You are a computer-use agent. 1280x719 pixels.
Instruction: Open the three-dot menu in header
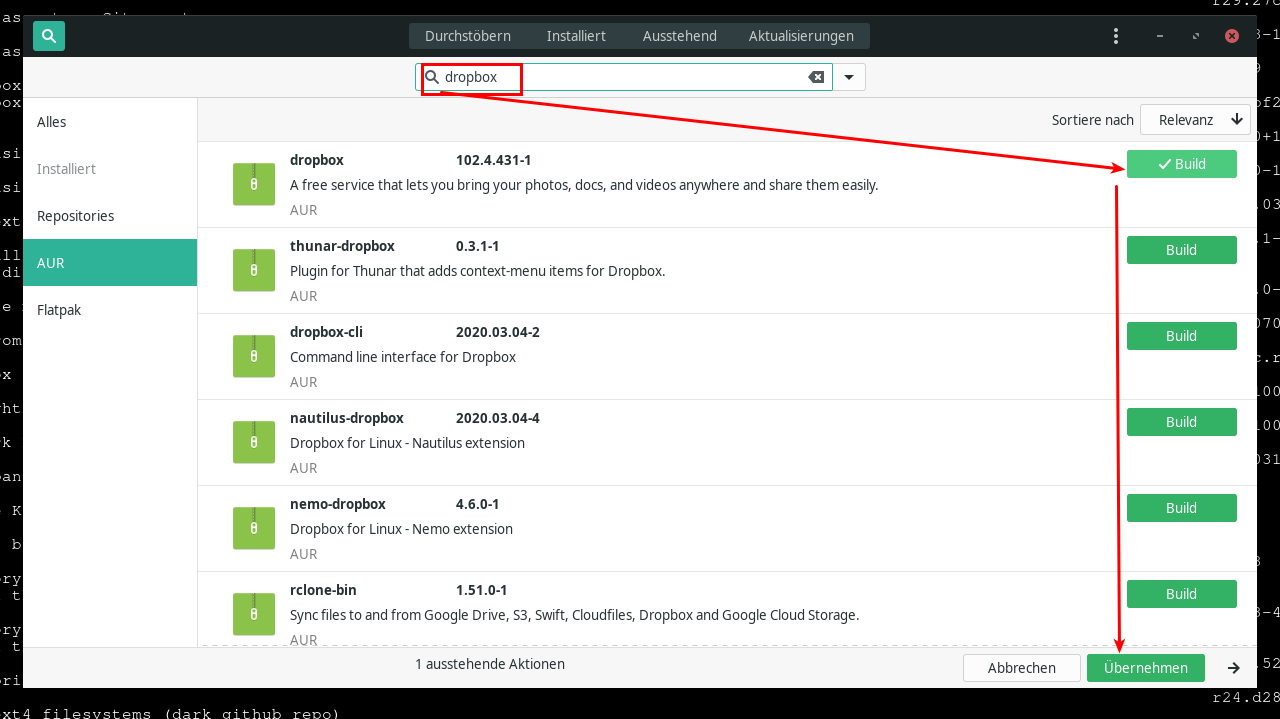pos(1116,36)
